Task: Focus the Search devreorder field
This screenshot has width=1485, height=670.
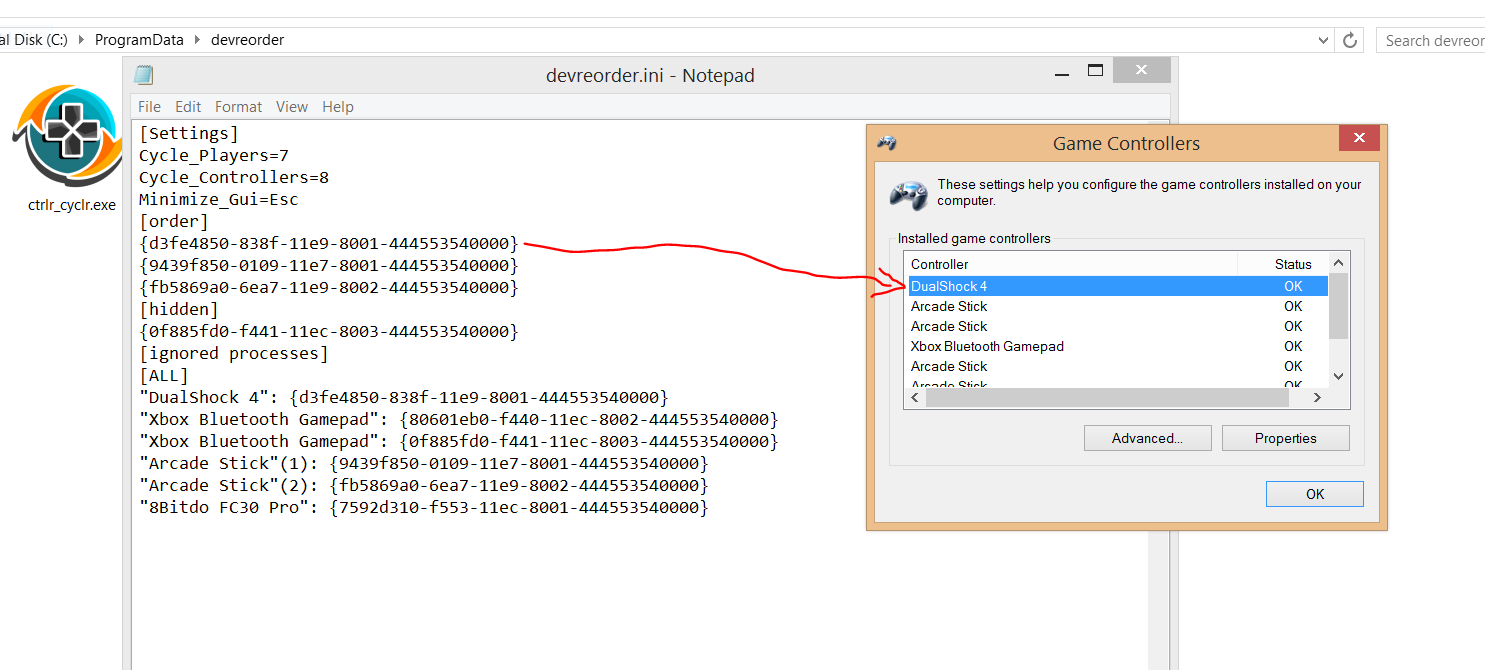Action: 1431,40
